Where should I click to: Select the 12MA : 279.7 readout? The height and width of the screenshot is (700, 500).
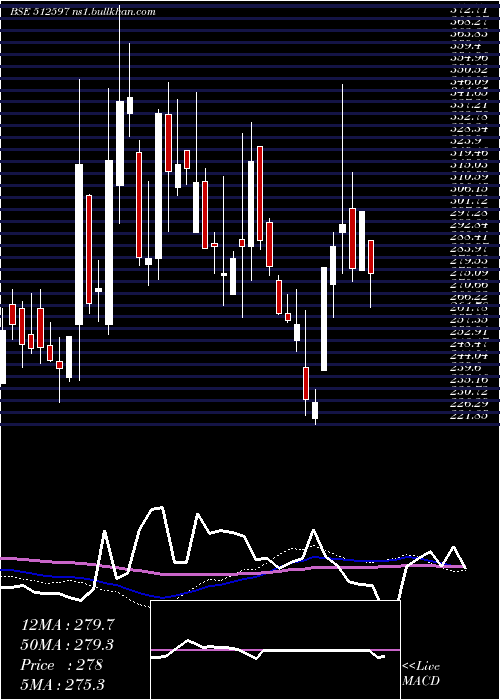(x=67, y=625)
